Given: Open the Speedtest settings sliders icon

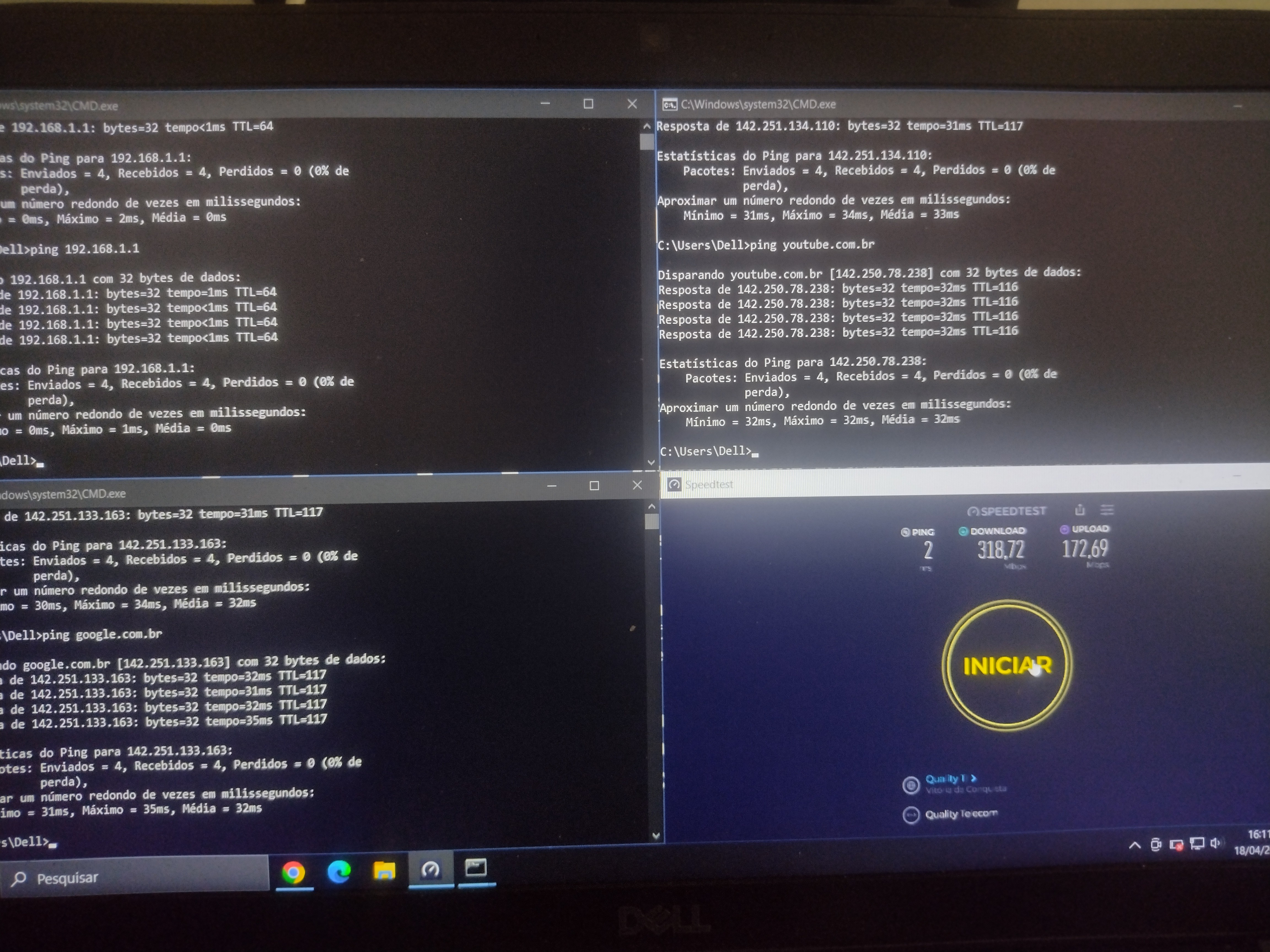Looking at the screenshot, I should pos(1107,510).
